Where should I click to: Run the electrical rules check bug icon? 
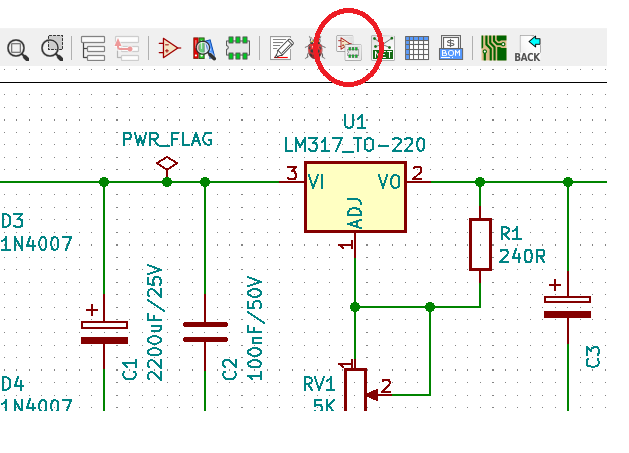(x=314, y=47)
